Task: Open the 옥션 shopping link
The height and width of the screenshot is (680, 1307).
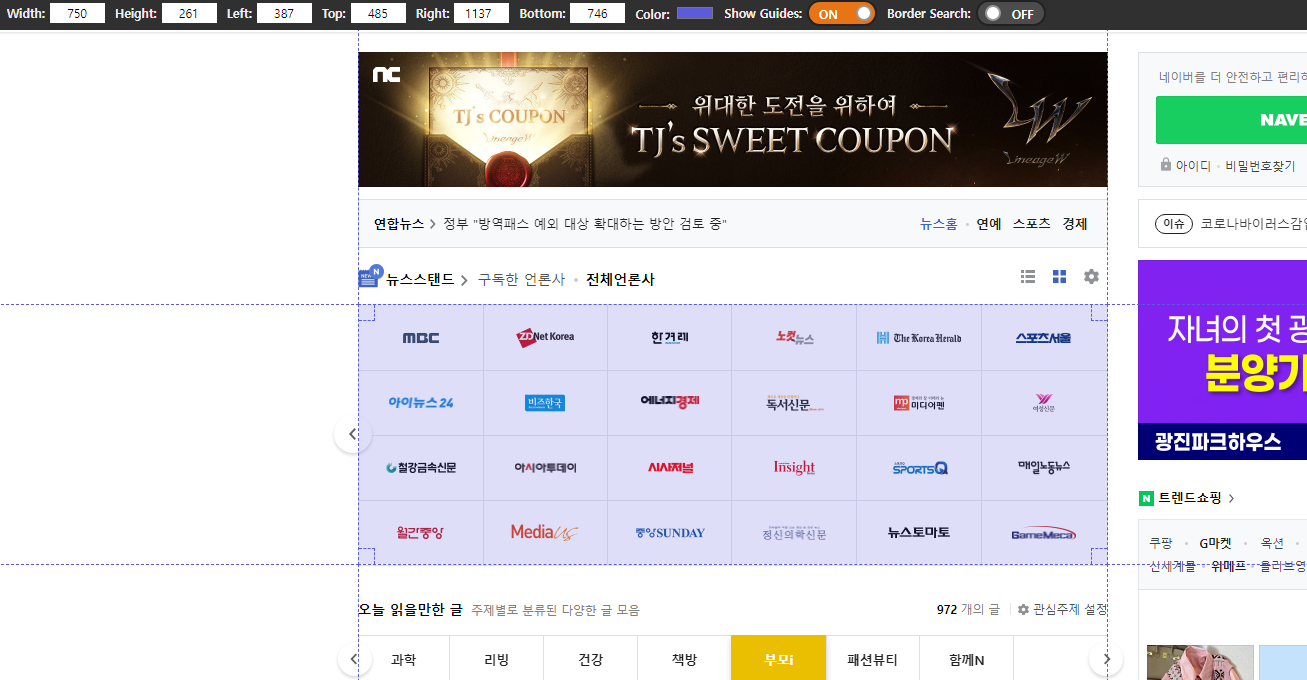Action: [1272, 544]
